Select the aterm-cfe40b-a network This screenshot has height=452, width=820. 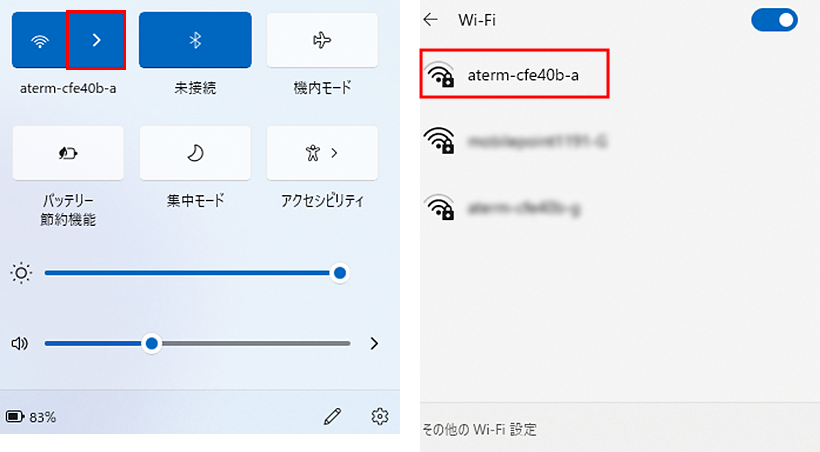[x=515, y=74]
